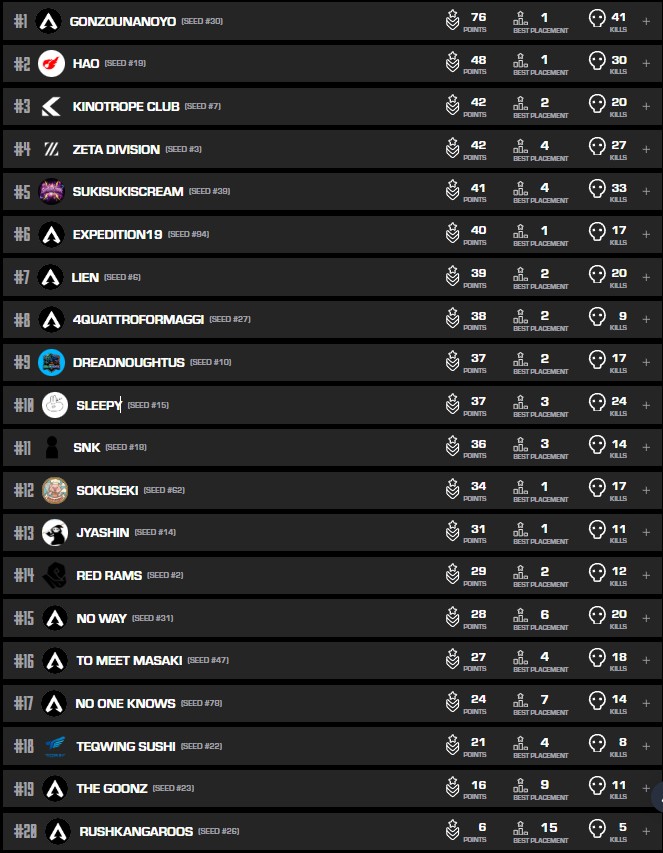Expand the No Way row details
The height and width of the screenshot is (853, 663).
coord(645,618)
